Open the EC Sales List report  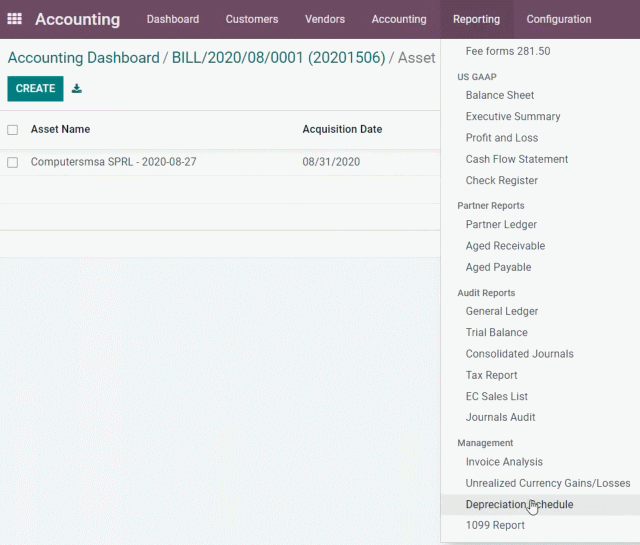(497, 396)
